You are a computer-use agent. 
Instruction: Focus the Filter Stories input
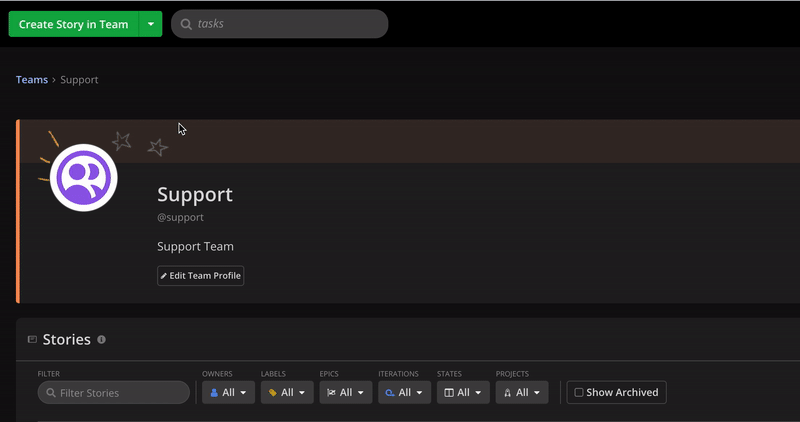(114, 392)
